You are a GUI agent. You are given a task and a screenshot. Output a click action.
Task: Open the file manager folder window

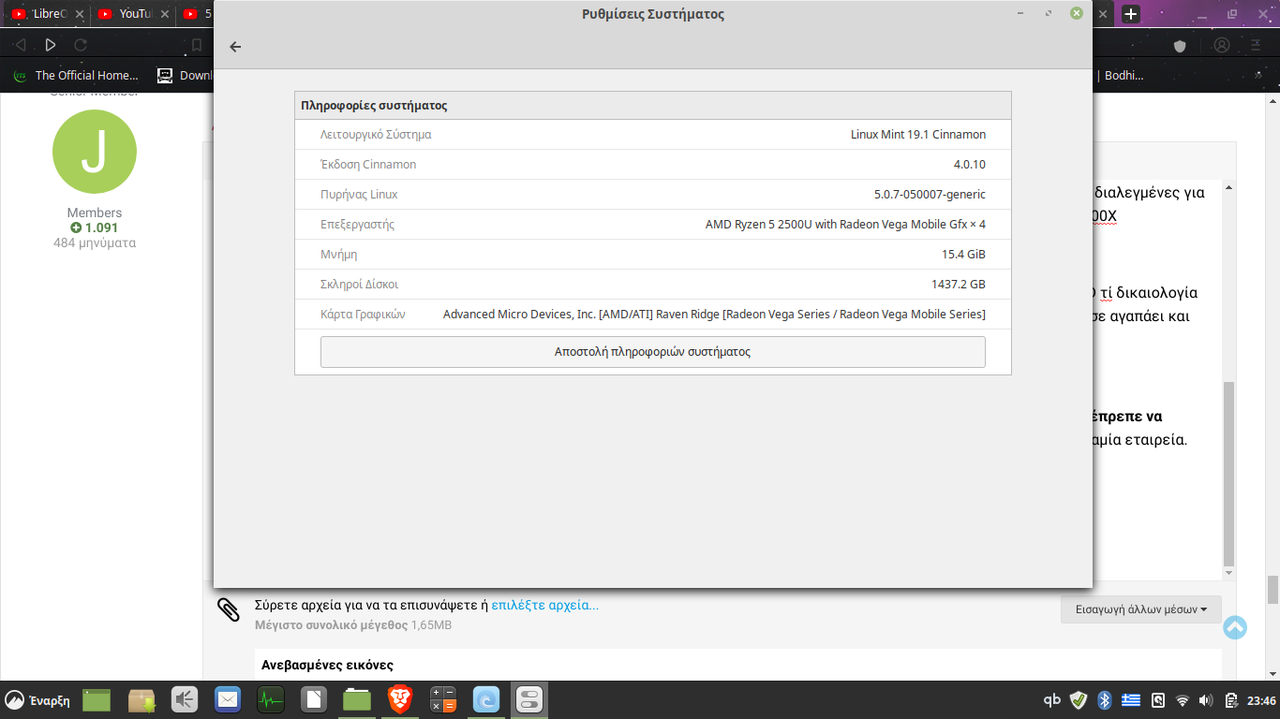click(357, 700)
